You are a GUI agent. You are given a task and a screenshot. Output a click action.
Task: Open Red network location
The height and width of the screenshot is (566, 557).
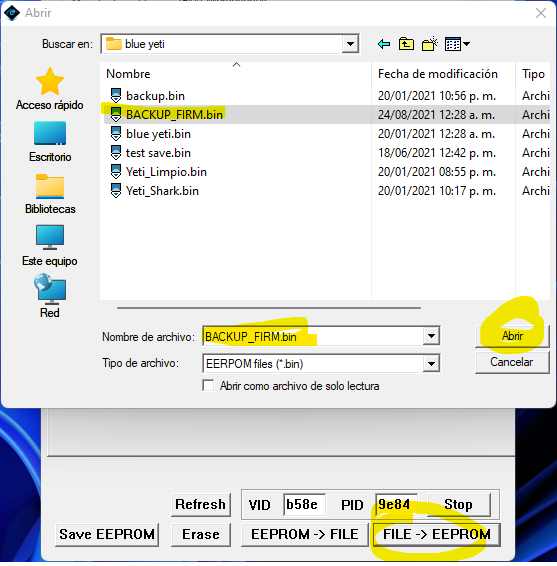coord(50,296)
